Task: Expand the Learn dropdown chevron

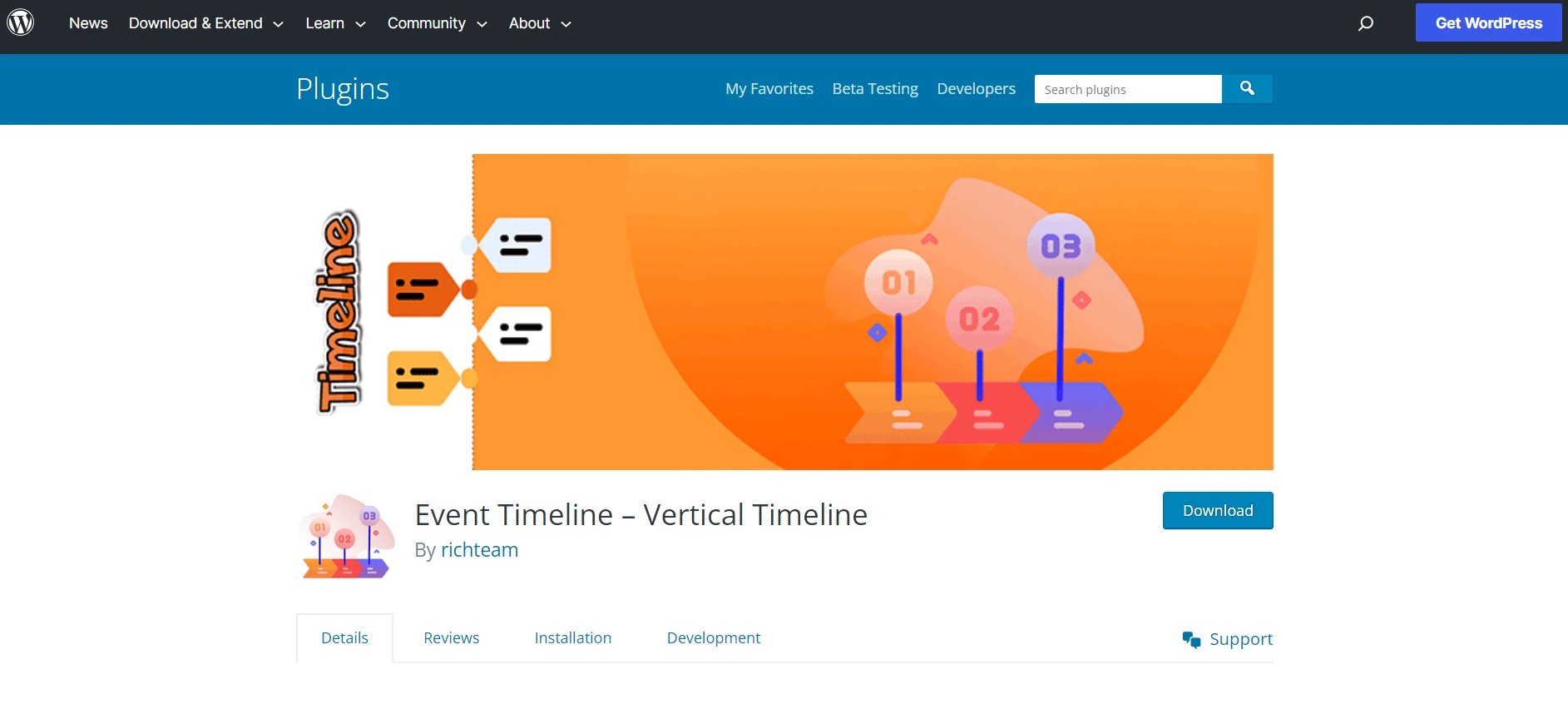Action: [x=360, y=24]
